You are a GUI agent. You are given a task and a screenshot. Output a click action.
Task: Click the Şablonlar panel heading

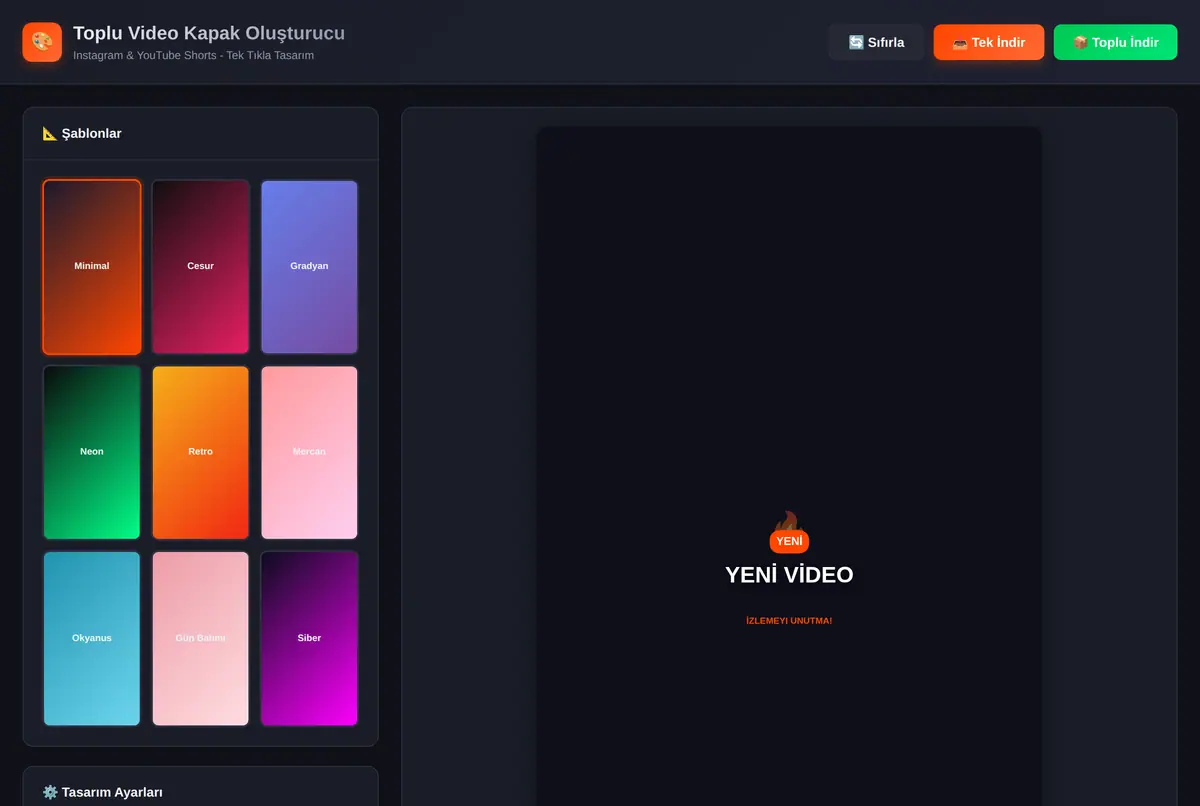point(82,133)
